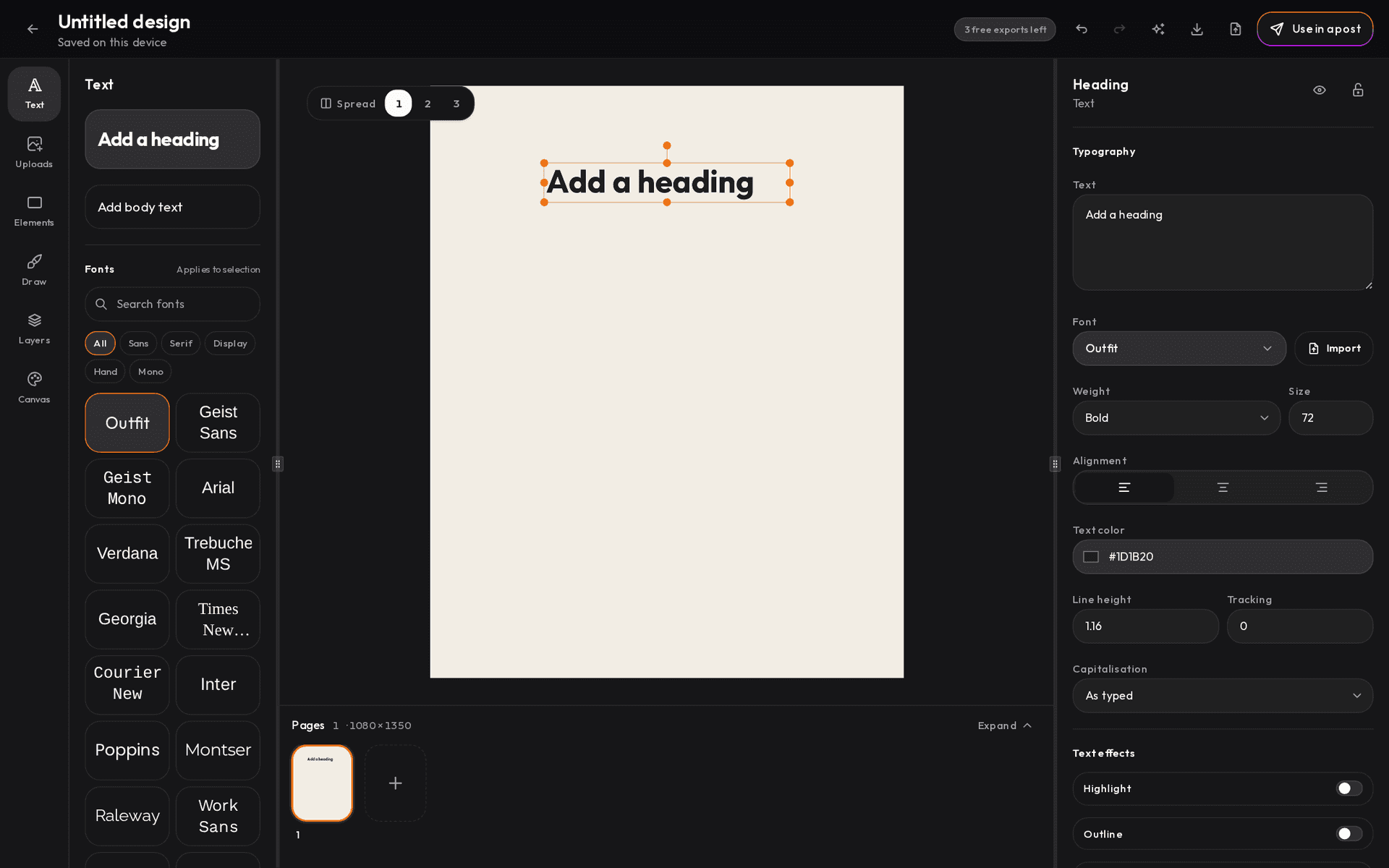Switch to page tab 3
1389x868 pixels.
[456, 103]
